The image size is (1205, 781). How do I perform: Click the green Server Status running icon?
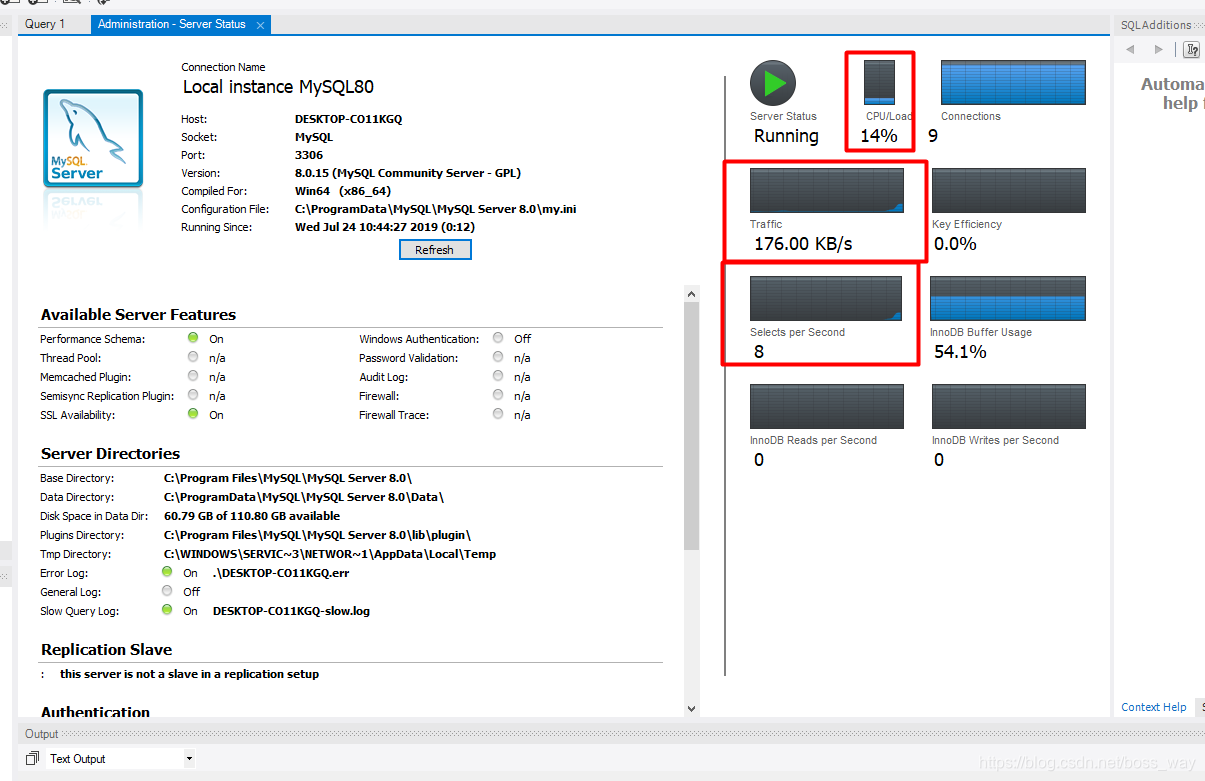coord(773,83)
